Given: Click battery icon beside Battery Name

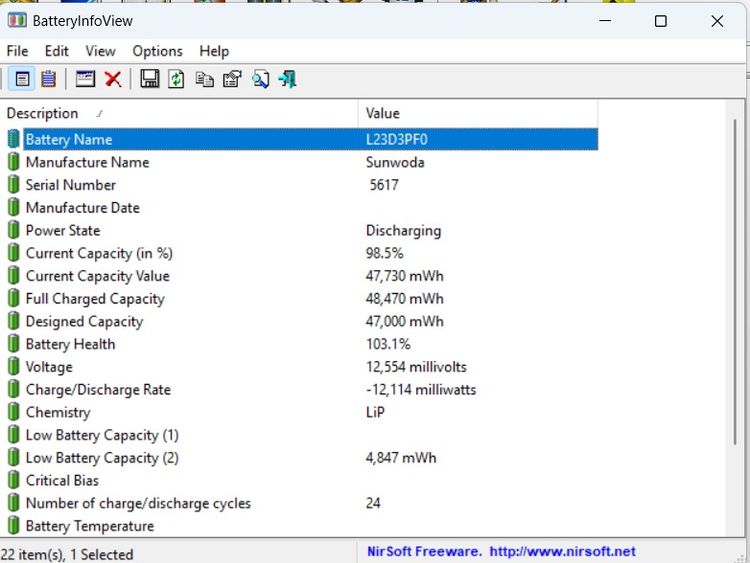Looking at the screenshot, I should [x=14, y=139].
